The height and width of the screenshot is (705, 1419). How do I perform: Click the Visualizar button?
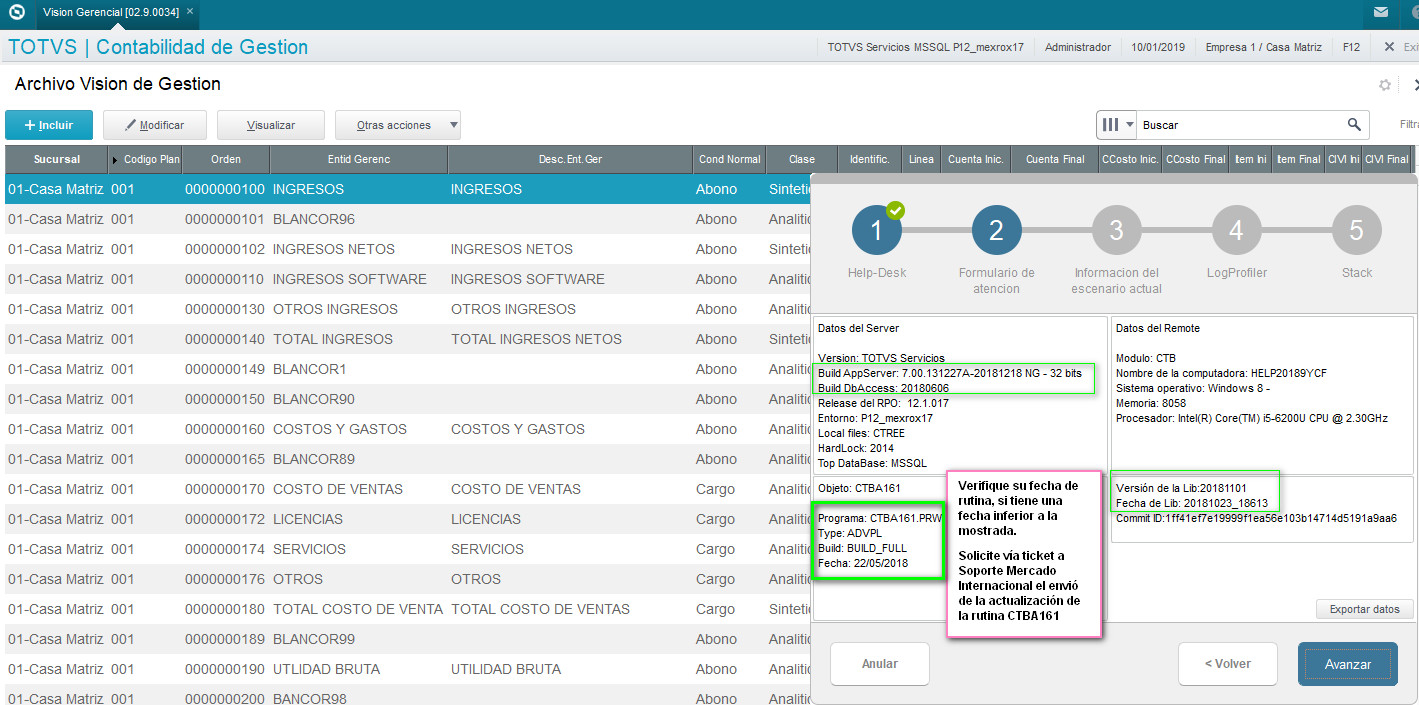[x=271, y=125]
